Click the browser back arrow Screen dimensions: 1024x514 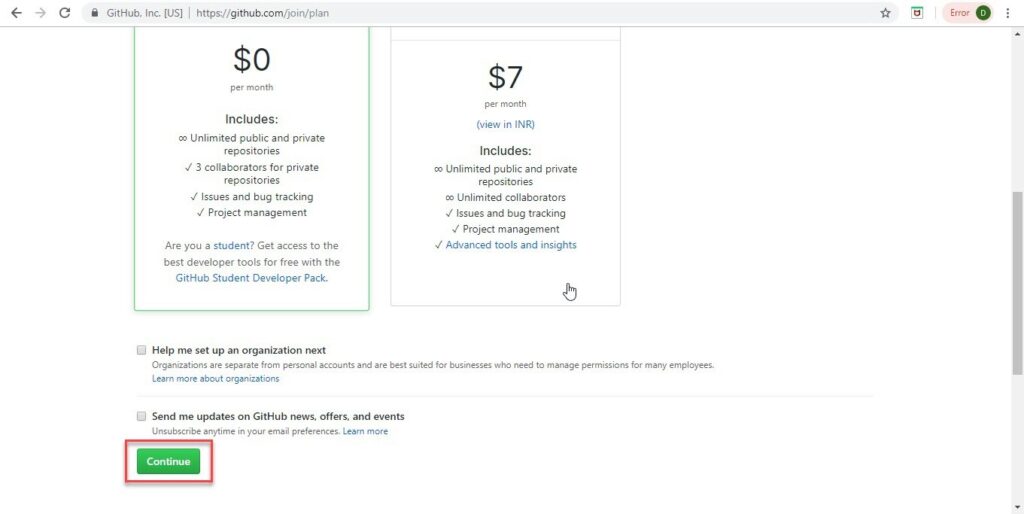[16, 12]
